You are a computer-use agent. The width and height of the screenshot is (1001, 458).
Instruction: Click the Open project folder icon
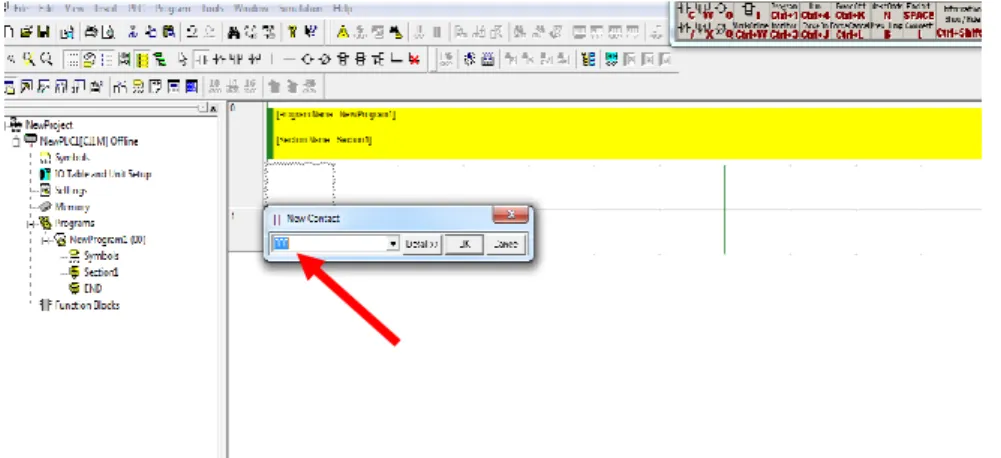click(x=26, y=31)
